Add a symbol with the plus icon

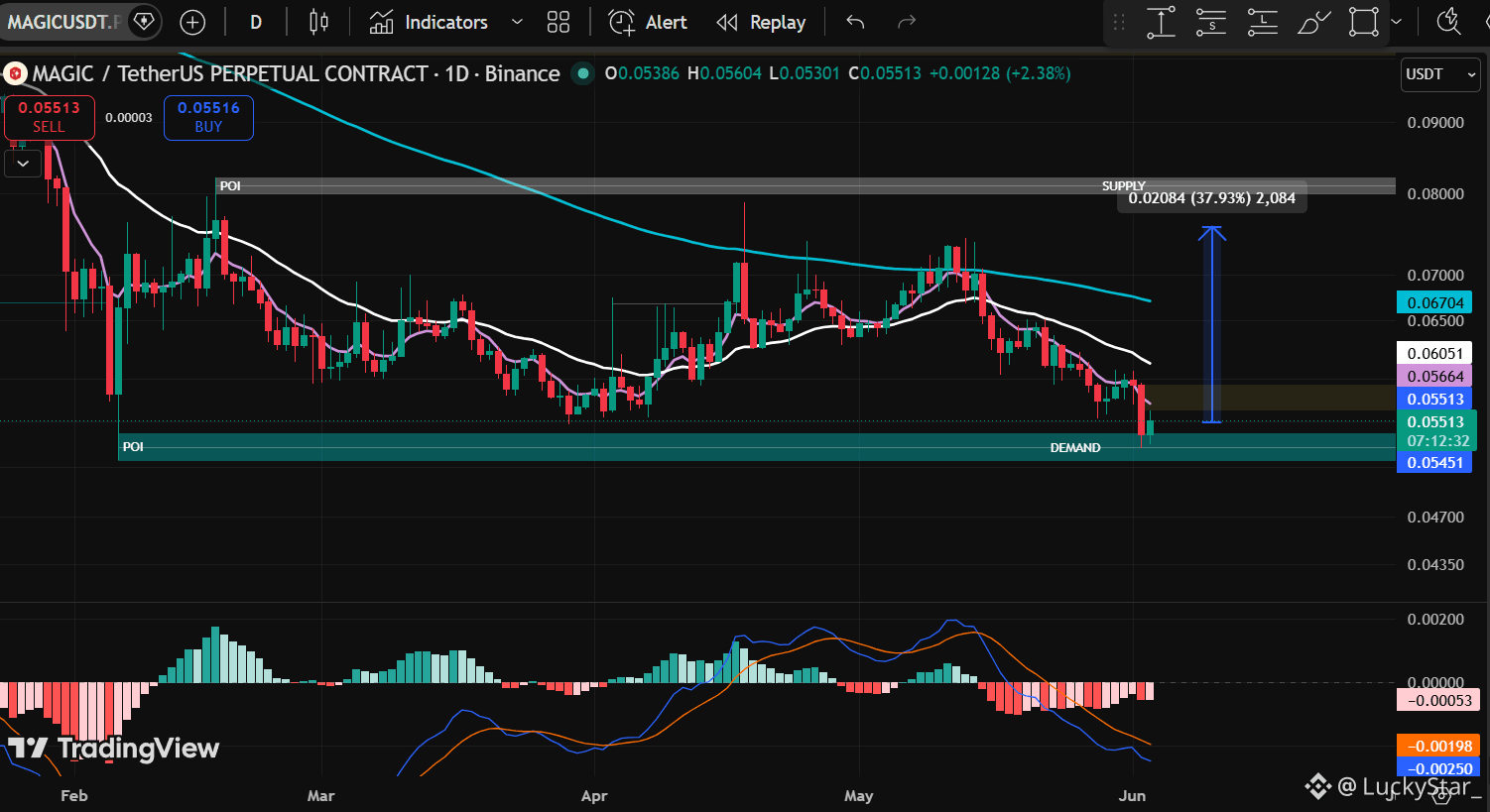[192, 22]
